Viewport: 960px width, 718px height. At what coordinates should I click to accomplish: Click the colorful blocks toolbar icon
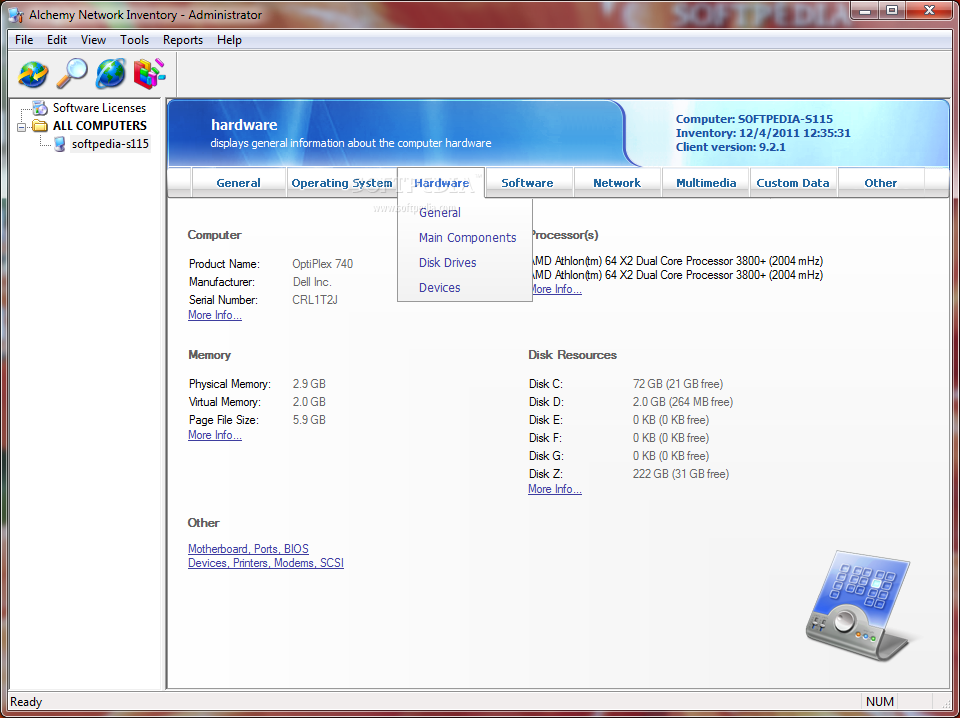coord(149,73)
